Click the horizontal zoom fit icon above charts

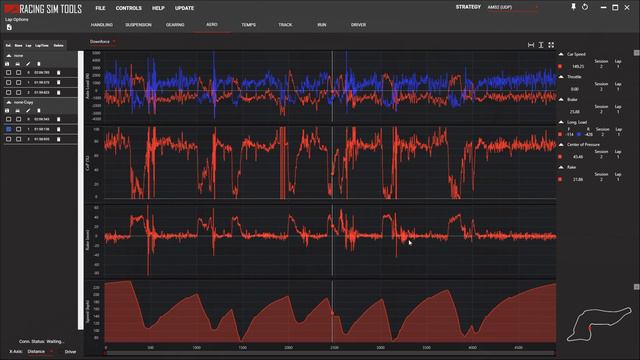(531, 45)
